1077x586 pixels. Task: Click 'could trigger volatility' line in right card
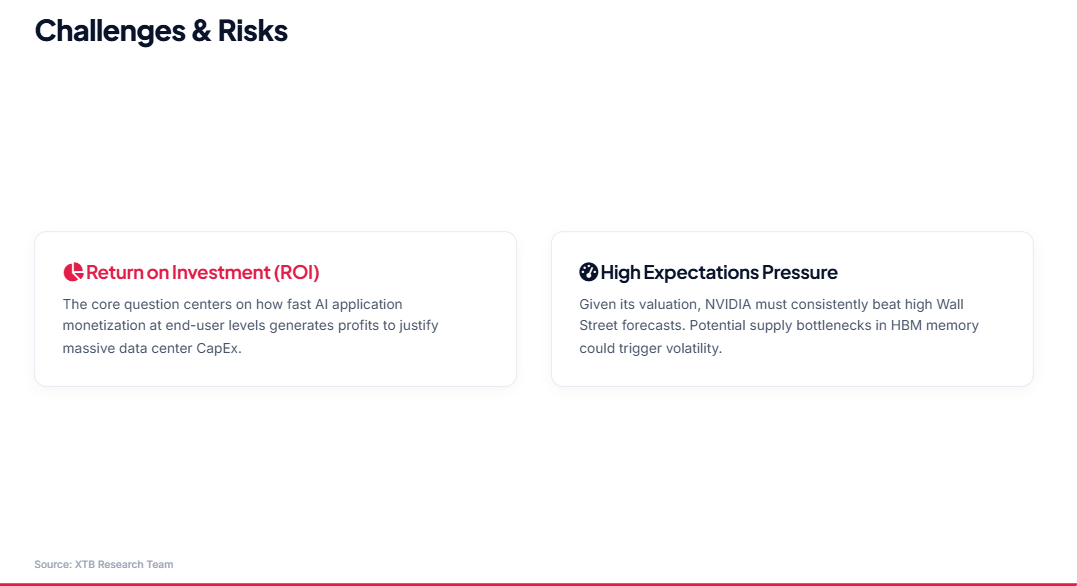[650, 348]
